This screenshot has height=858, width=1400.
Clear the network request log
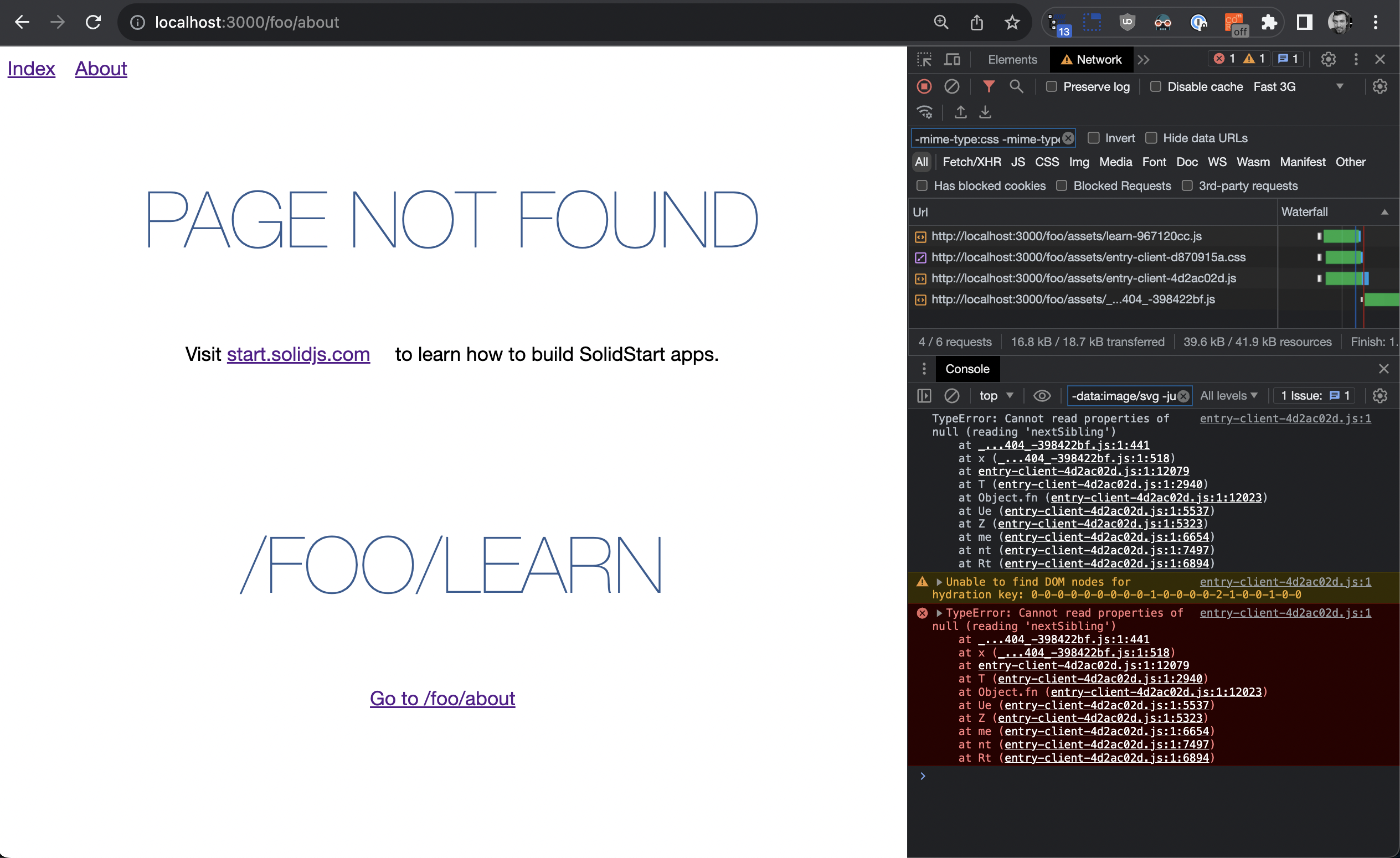click(x=952, y=86)
